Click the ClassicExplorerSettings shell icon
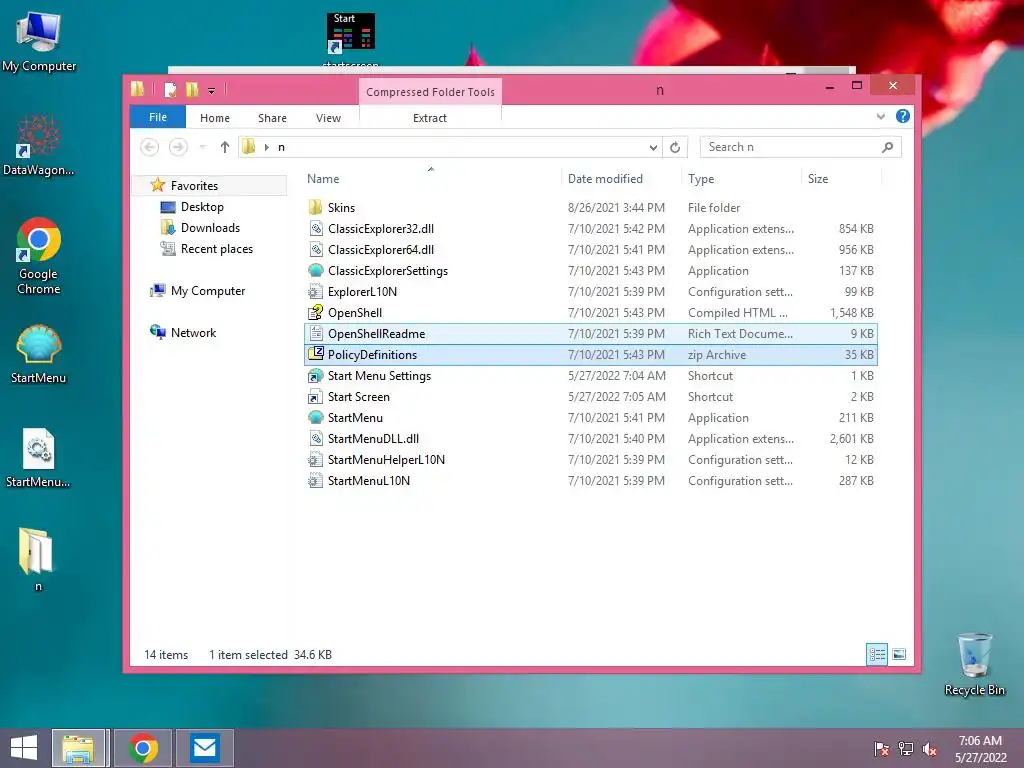The width and height of the screenshot is (1024, 768). [315, 270]
